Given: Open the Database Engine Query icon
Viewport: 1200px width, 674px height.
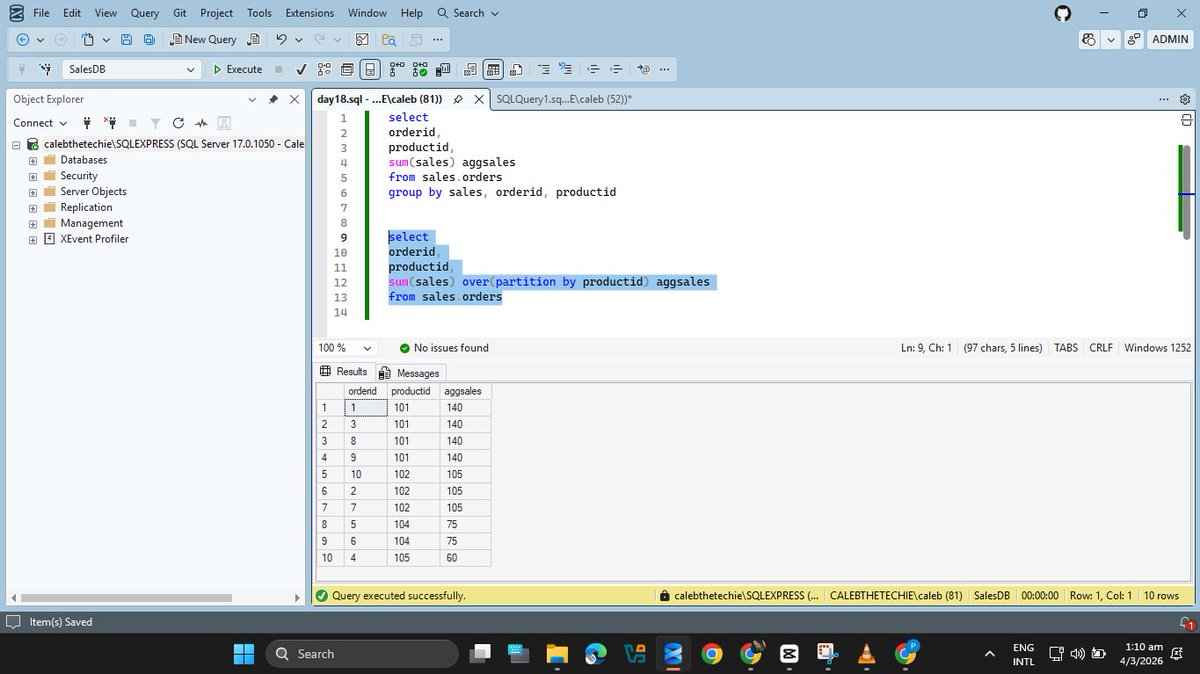Looking at the screenshot, I should point(253,39).
